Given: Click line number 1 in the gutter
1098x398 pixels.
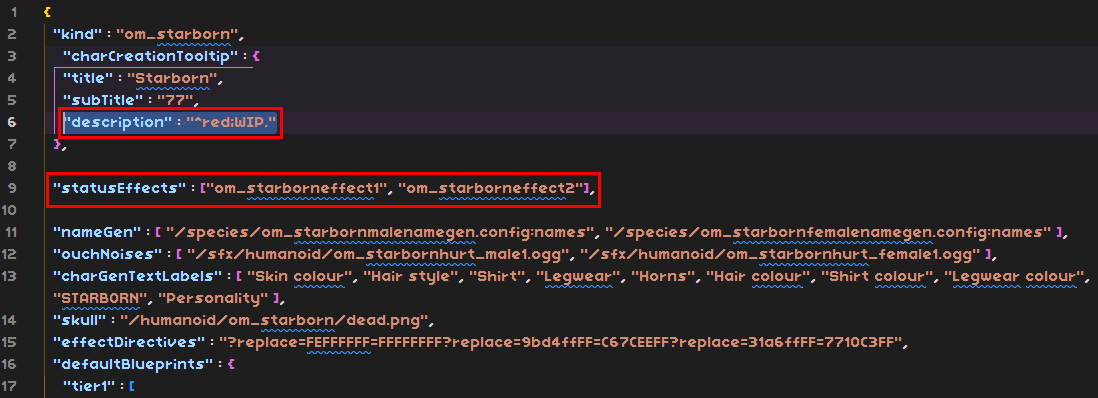Looking at the screenshot, I should [x=14, y=13].
